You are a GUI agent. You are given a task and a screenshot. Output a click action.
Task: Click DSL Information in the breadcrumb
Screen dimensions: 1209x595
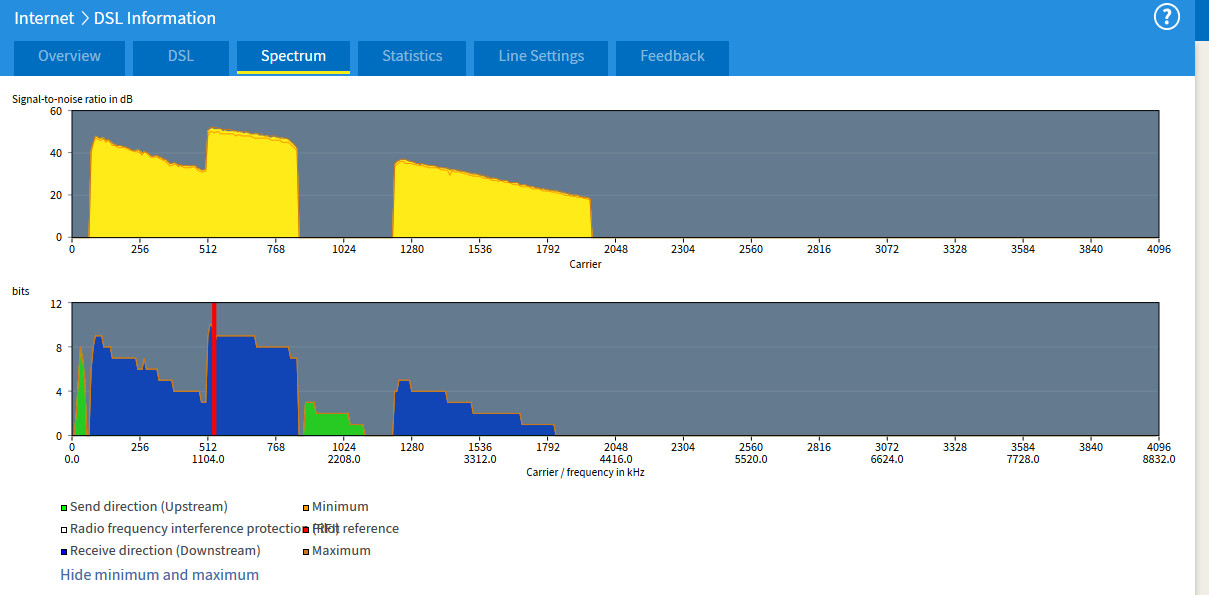point(155,18)
